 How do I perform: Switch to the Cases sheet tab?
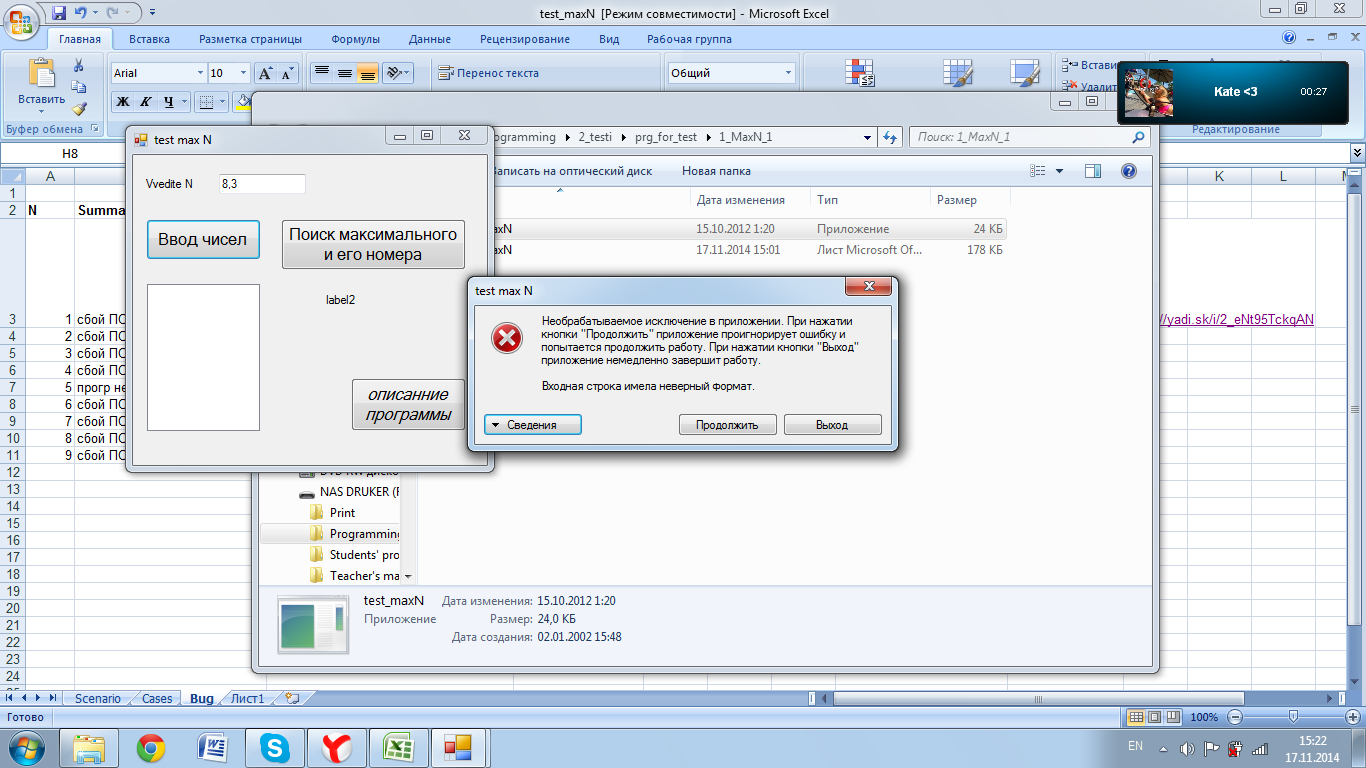click(x=157, y=698)
